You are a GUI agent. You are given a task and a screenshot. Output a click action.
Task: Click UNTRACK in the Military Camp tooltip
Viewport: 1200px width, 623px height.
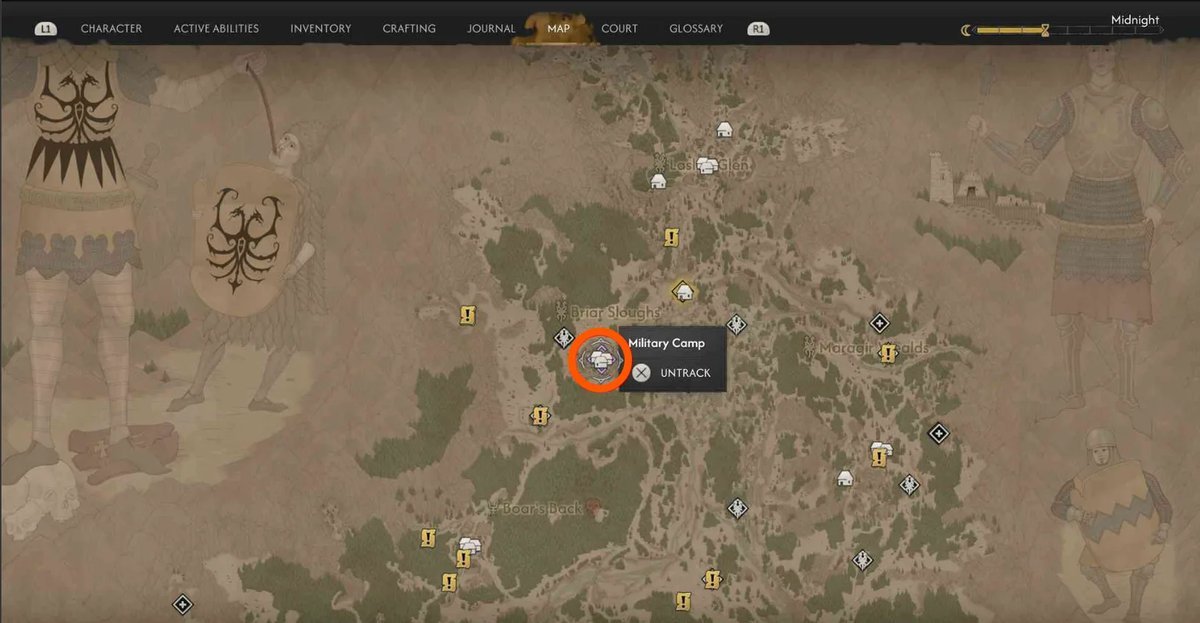pos(685,373)
